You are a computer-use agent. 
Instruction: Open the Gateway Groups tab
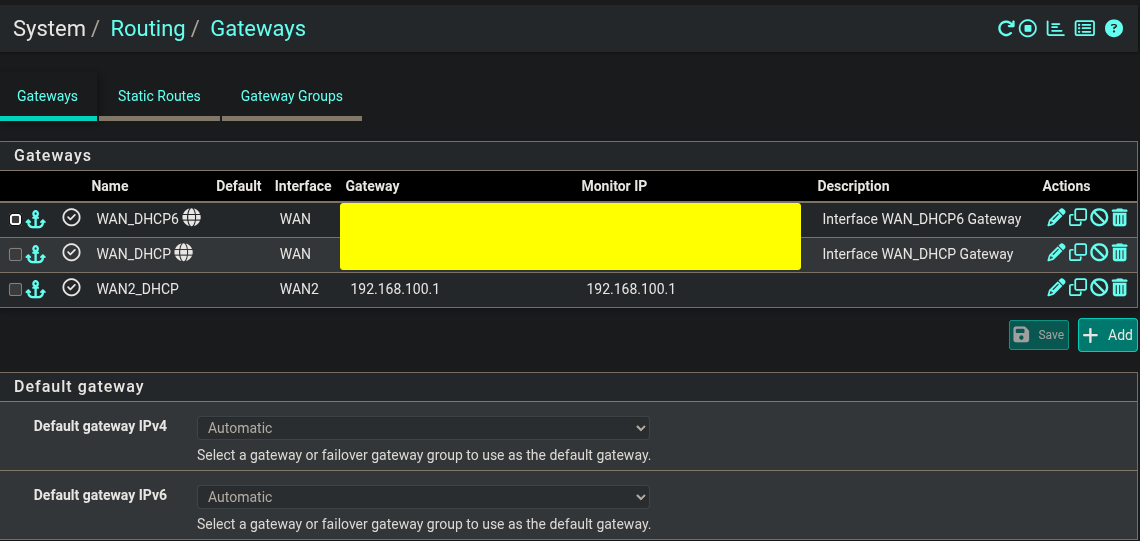pyautogui.click(x=291, y=96)
